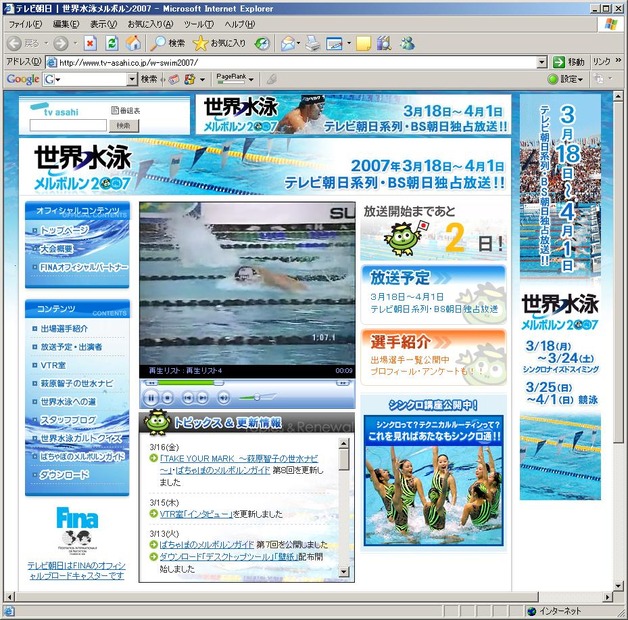Click the Edit page toolbar icon
Screen dimensions: 628x620
pos(334,43)
